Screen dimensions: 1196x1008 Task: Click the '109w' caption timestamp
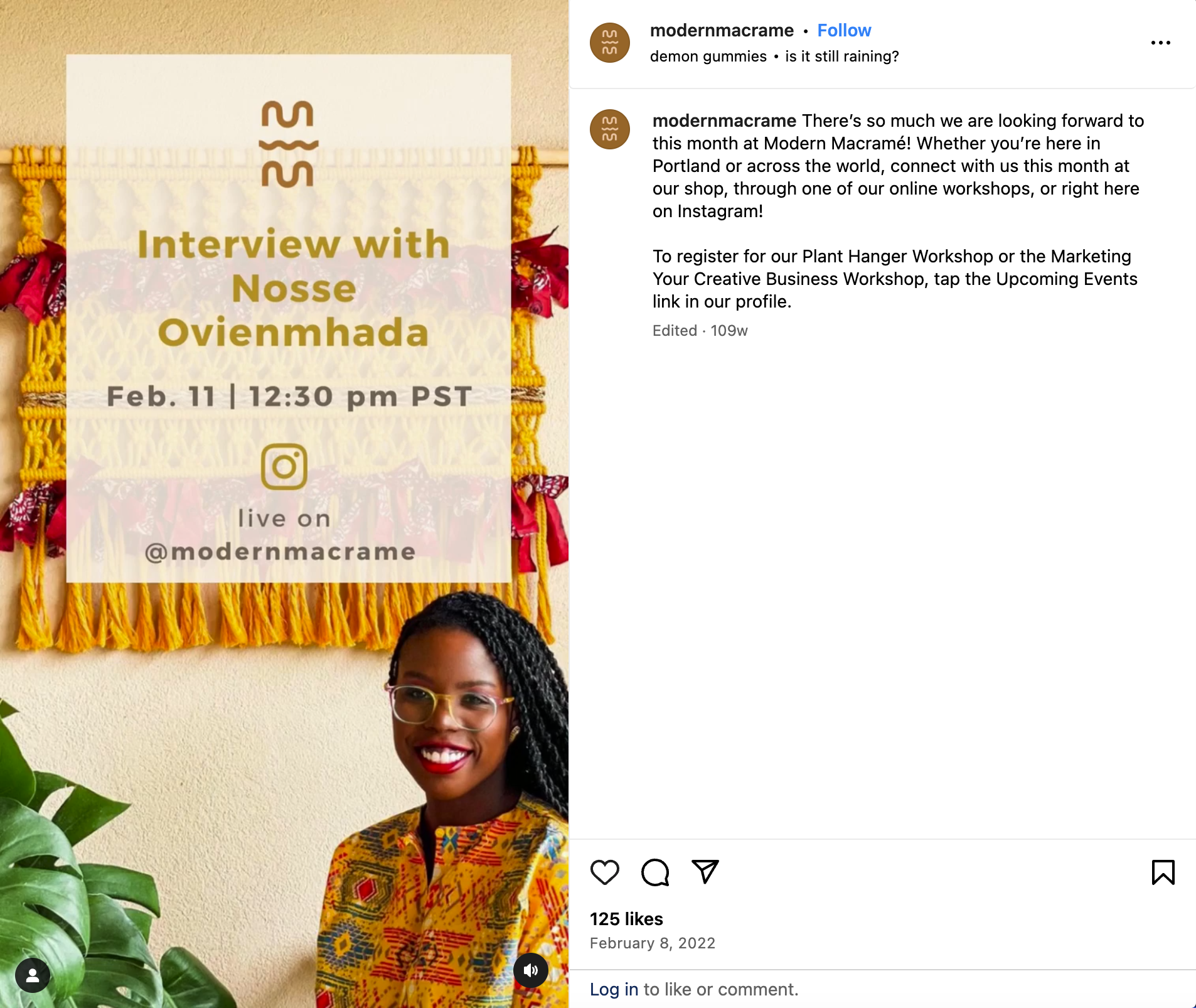click(729, 331)
